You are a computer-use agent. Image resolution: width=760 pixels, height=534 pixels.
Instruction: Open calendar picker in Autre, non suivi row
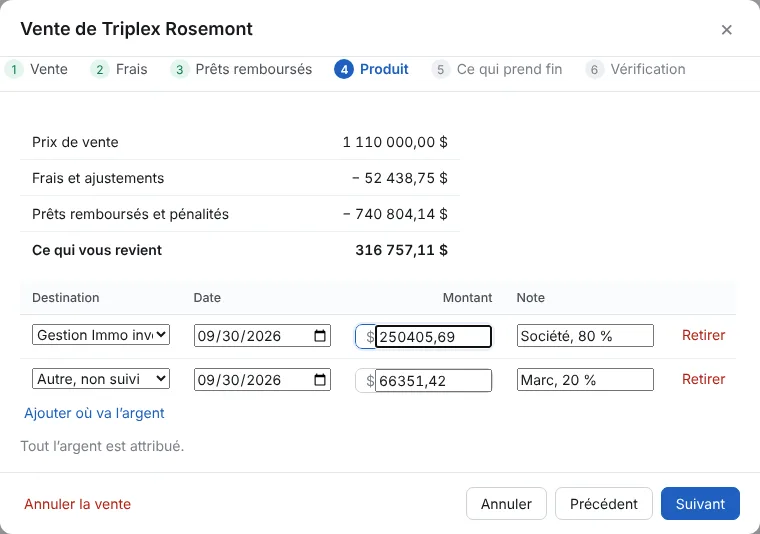320,380
